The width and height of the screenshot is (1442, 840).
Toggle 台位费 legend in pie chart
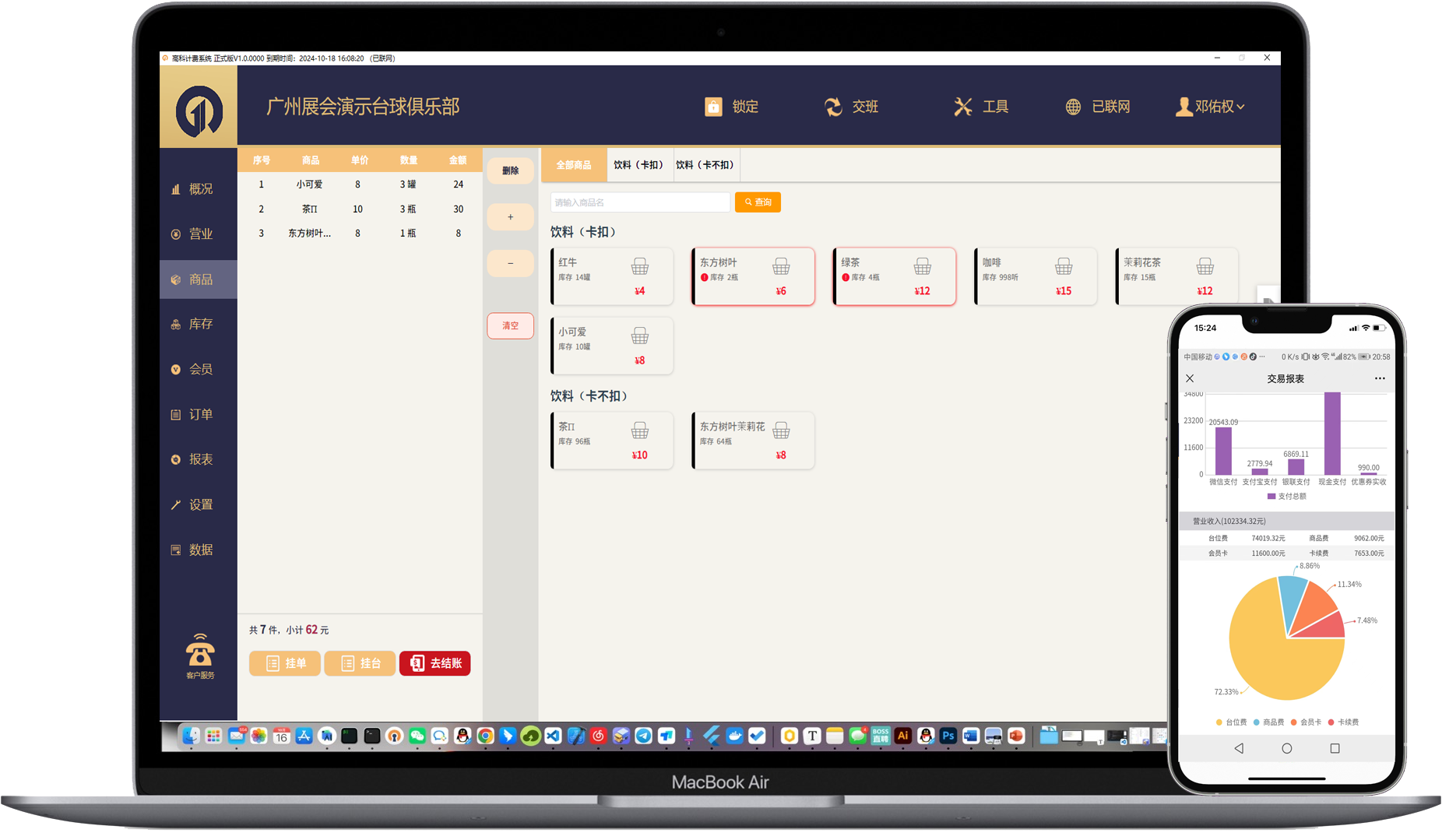[x=1231, y=722]
